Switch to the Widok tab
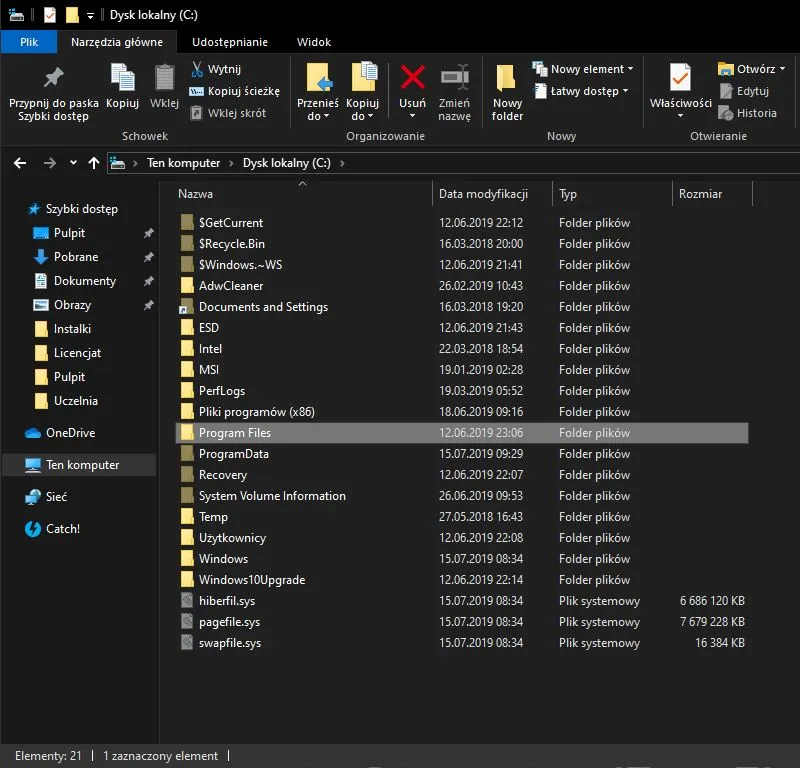This screenshot has height=768, width=800. point(313,42)
